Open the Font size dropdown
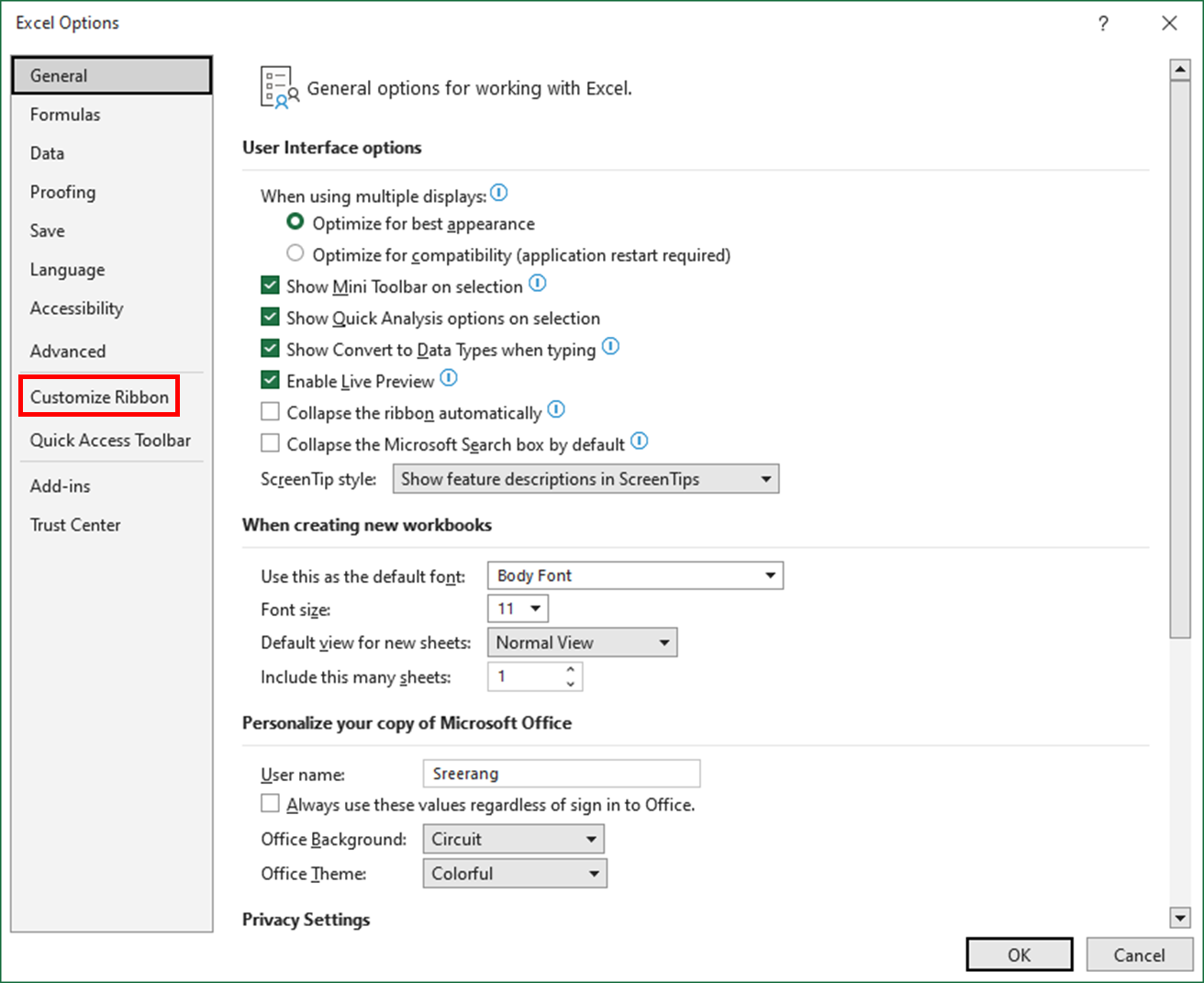Screen dimensions: 1204x983 click(x=518, y=609)
